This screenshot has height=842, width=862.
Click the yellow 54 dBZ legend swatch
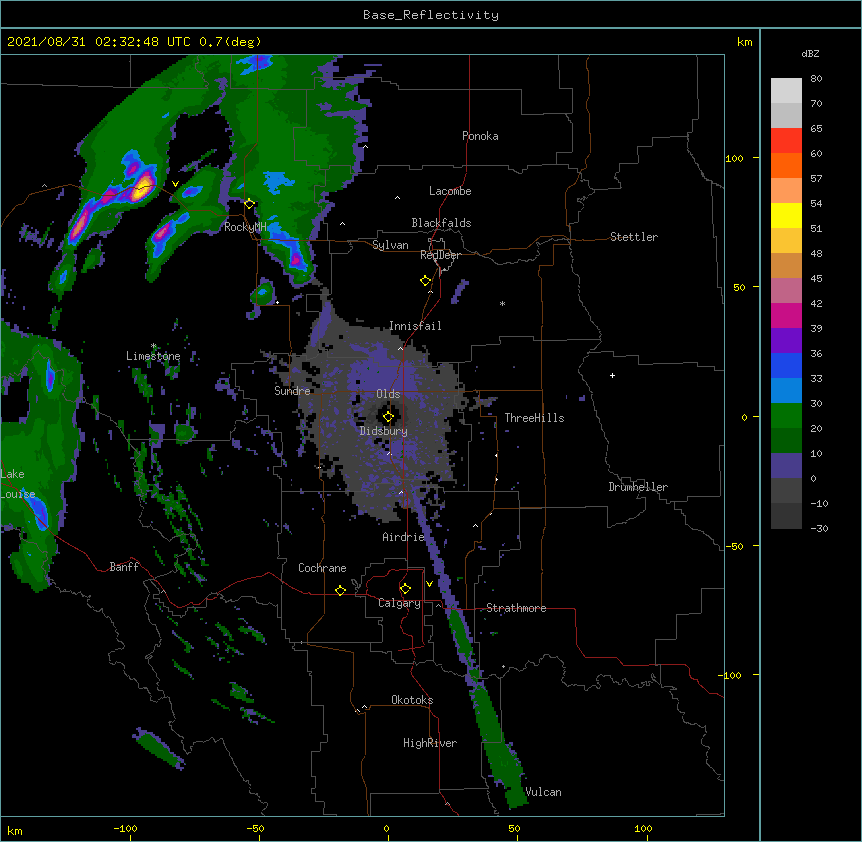786,215
